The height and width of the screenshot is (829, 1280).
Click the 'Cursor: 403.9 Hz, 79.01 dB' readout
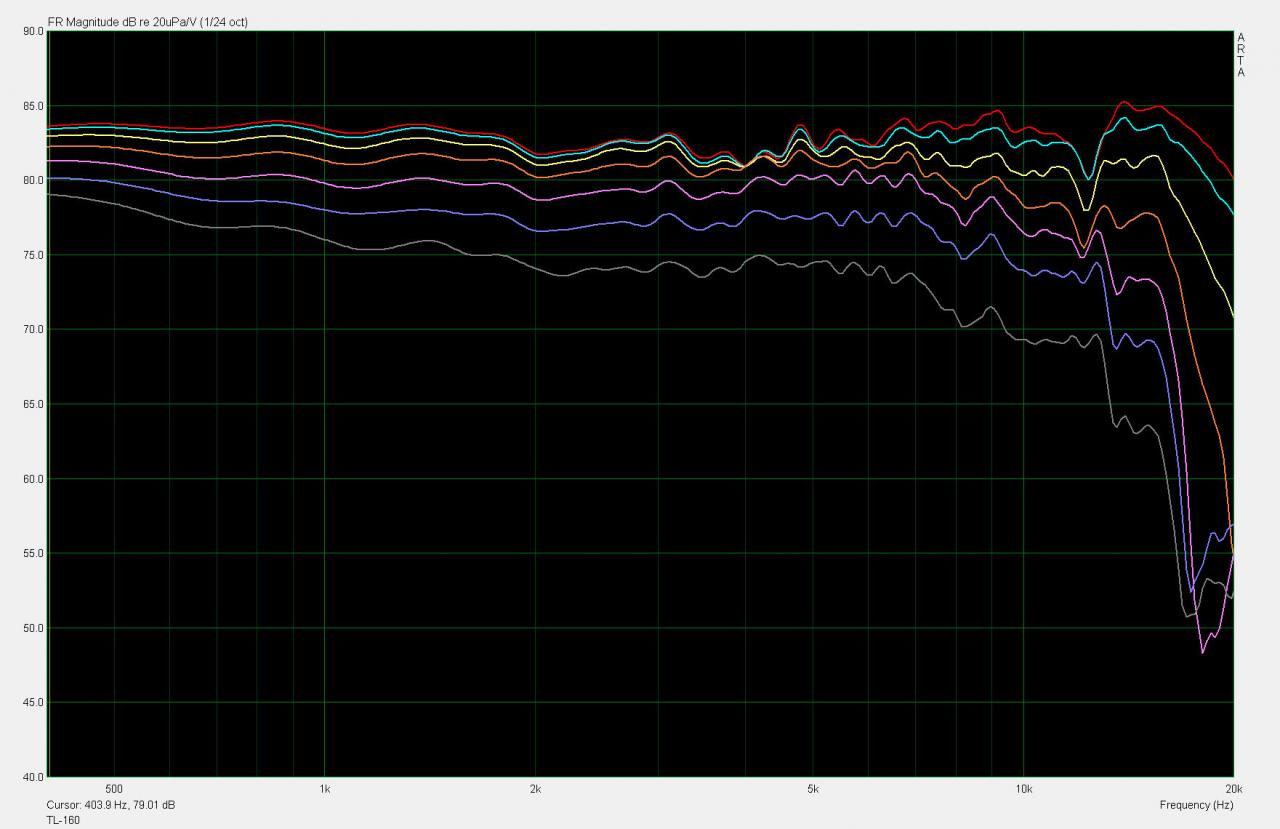coord(111,805)
